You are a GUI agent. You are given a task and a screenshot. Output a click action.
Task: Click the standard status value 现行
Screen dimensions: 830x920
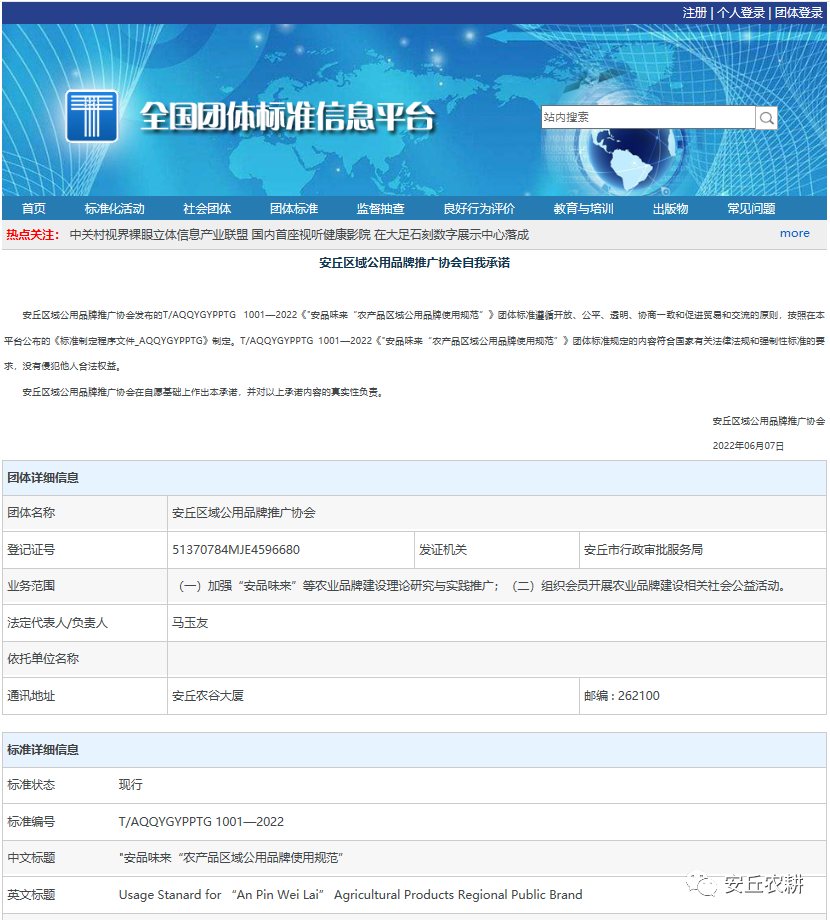pyautogui.click(x=130, y=785)
